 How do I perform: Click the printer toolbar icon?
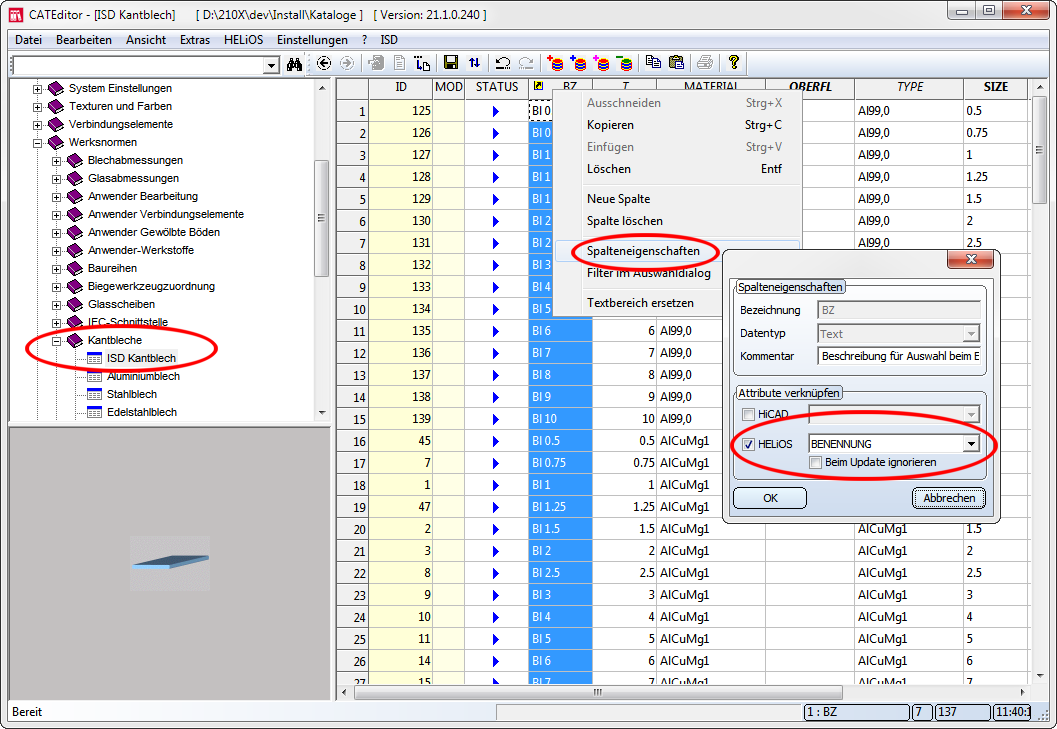pyautogui.click(x=705, y=63)
